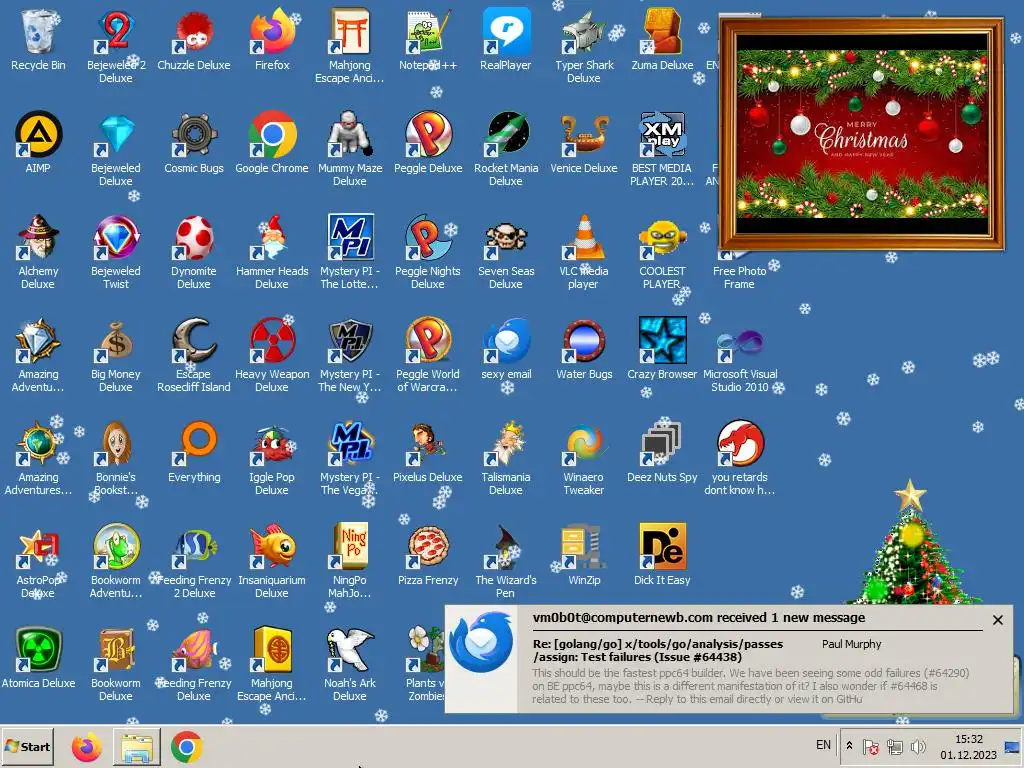The height and width of the screenshot is (768, 1024).
Task: Open Rocket Mania Deluxe shortcut
Action: pos(505,148)
